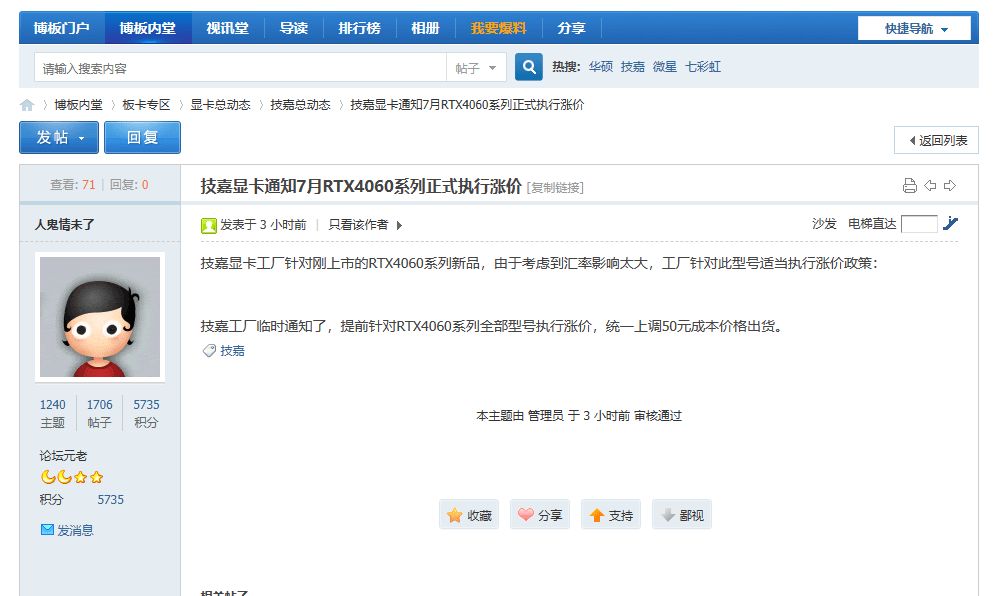Go to previous thread with left arrow
Viewport: 1003px width, 596px height.
[x=930, y=185]
